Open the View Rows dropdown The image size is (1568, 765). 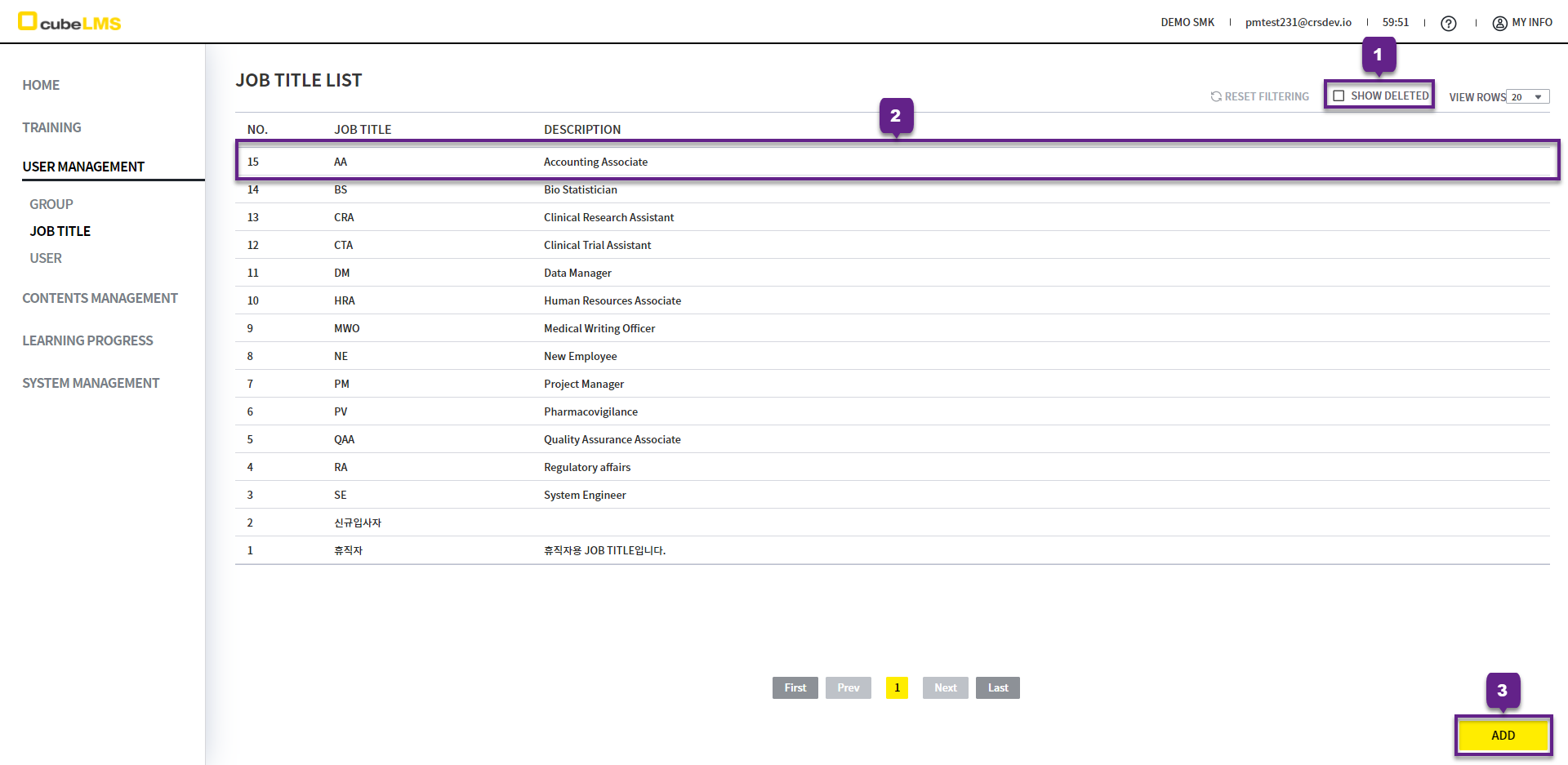(x=1527, y=97)
